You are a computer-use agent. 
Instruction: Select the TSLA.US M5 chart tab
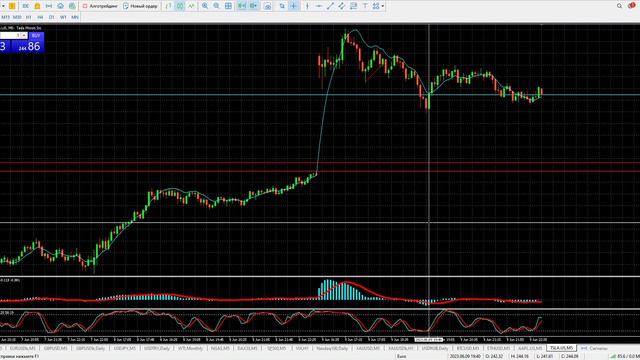pos(561,348)
